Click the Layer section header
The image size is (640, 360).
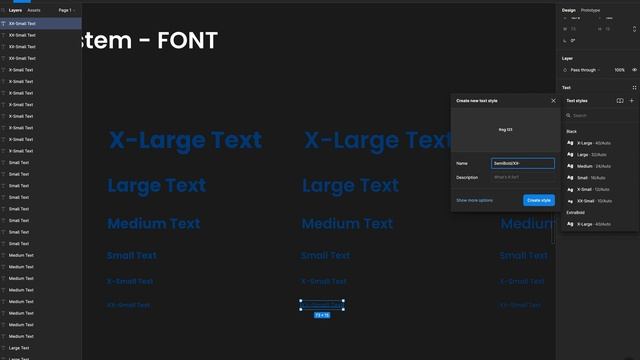[x=567, y=58]
